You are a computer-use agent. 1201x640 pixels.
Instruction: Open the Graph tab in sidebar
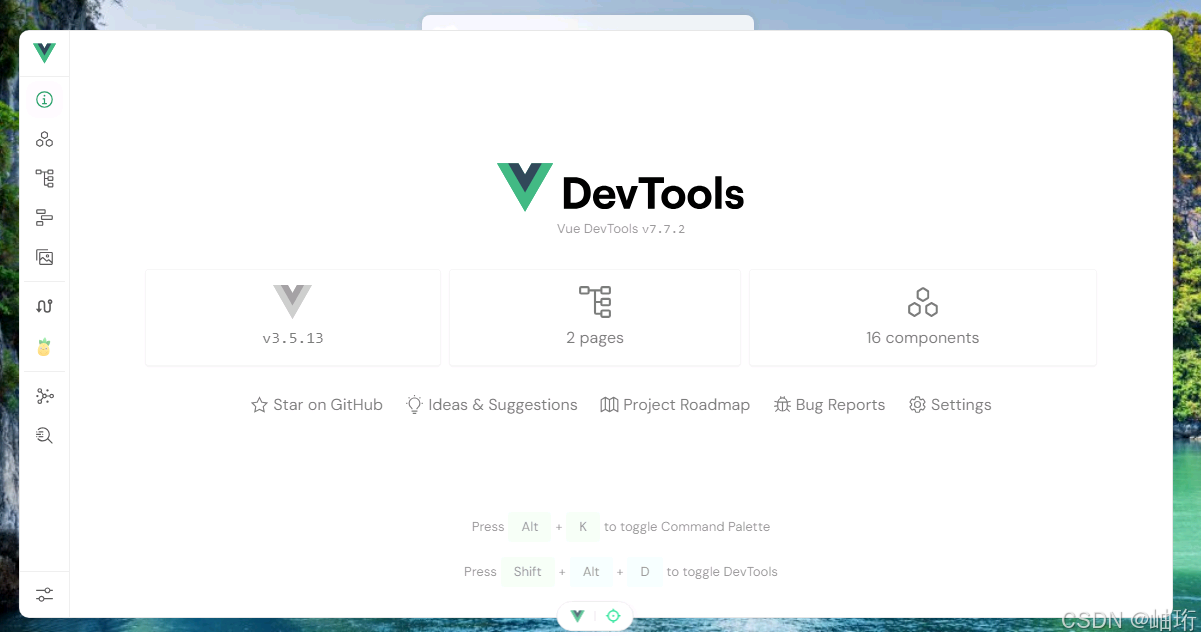44,396
